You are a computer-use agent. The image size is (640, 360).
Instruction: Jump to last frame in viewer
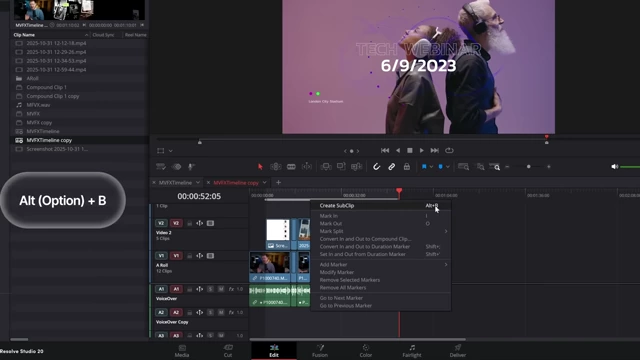435,151
